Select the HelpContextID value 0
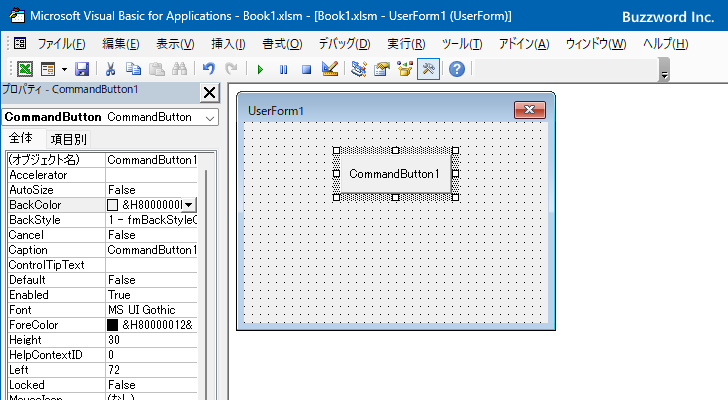728x400 pixels. (151, 355)
